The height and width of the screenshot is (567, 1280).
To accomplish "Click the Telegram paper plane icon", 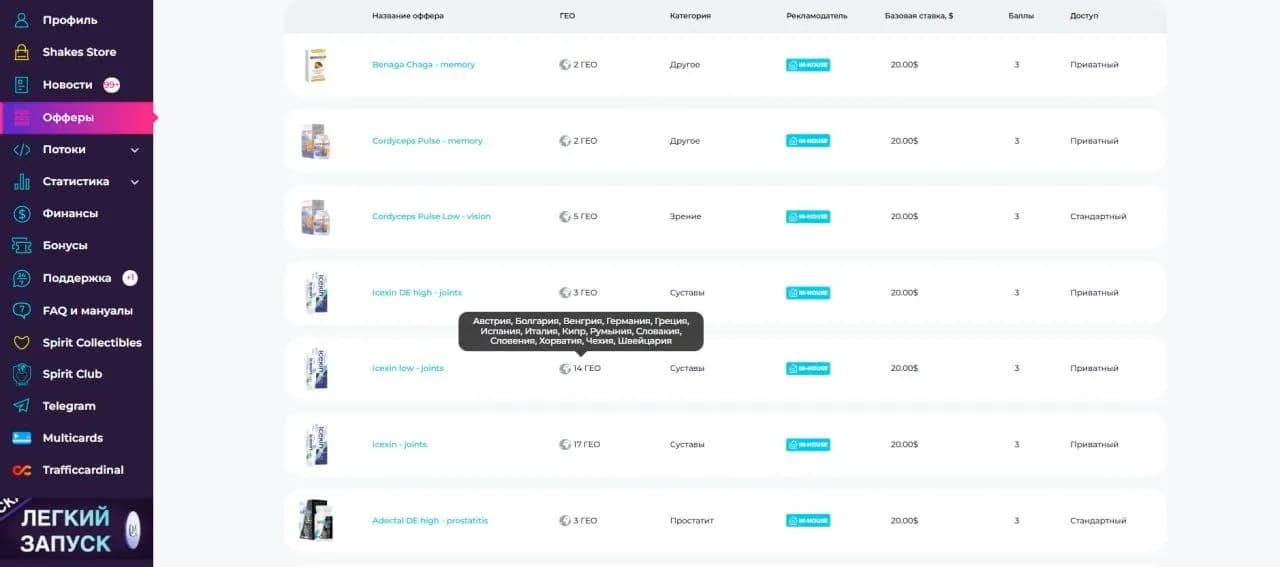I will 21,406.
